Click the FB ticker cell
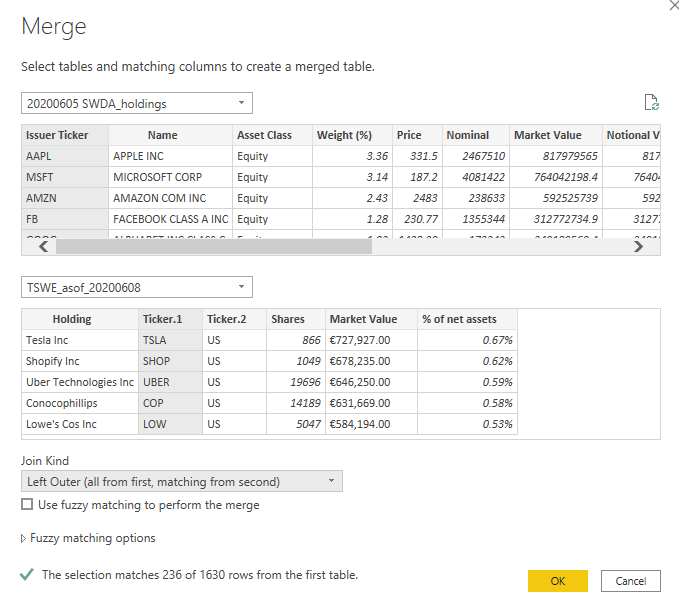This screenshot has width=679, height=614. (65, 219)
